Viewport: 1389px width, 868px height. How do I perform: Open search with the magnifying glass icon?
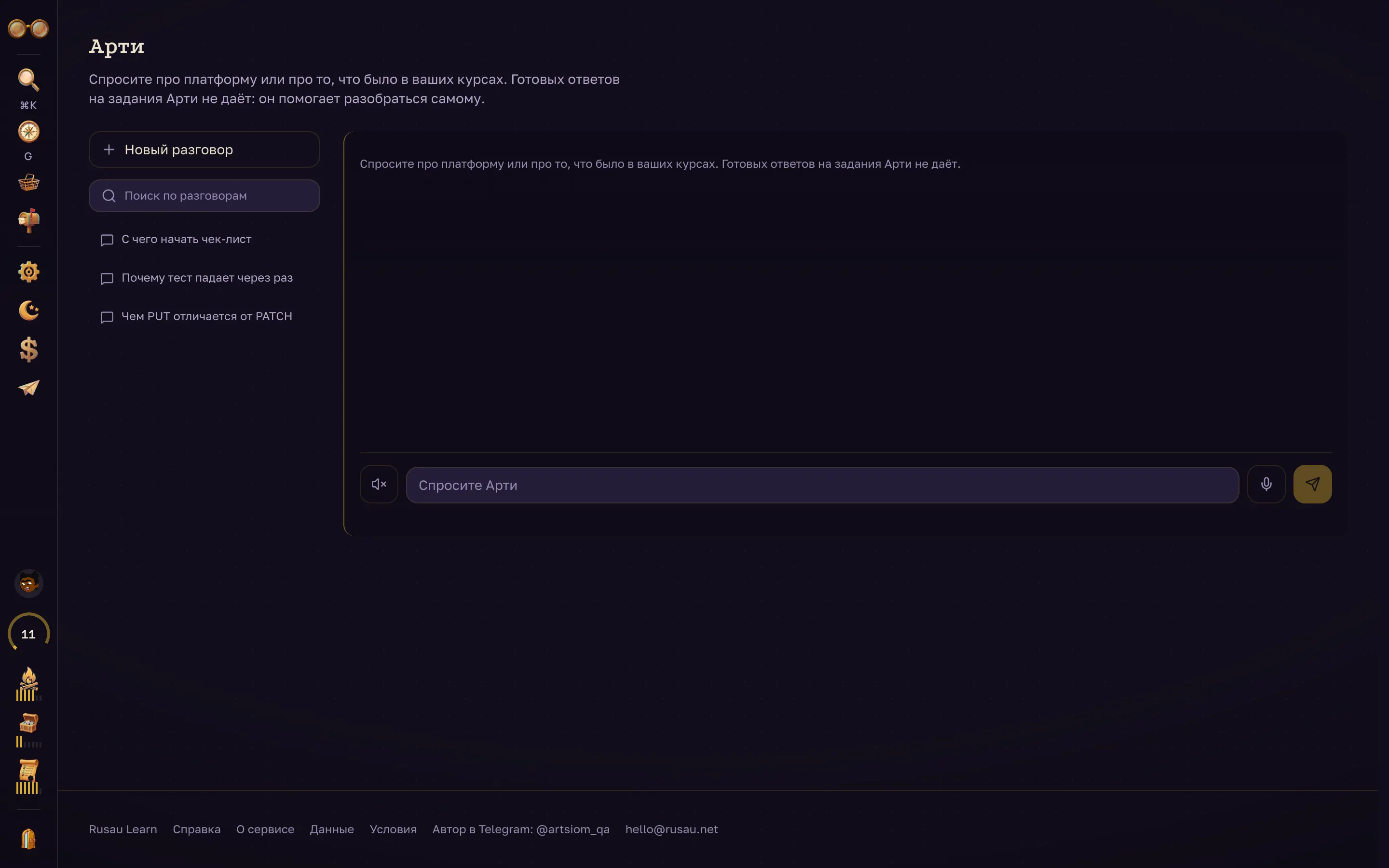point(28,80)
